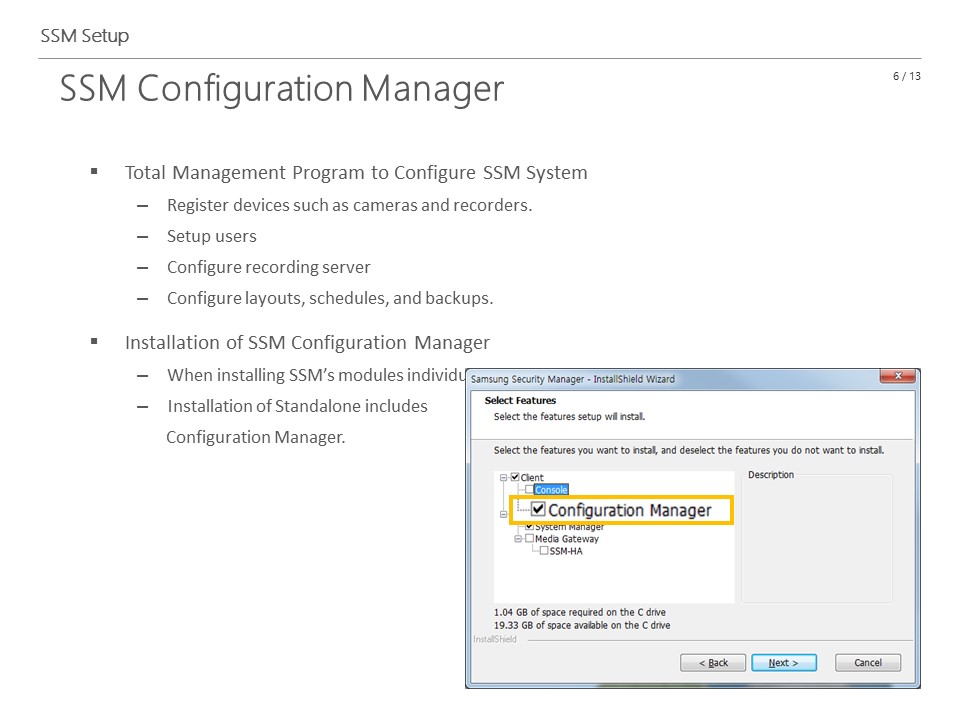This screenshot has width=960, height=720.
Task: Click 'Configure layouts, schedules, and backups.' line
Action: pos(330,298)
